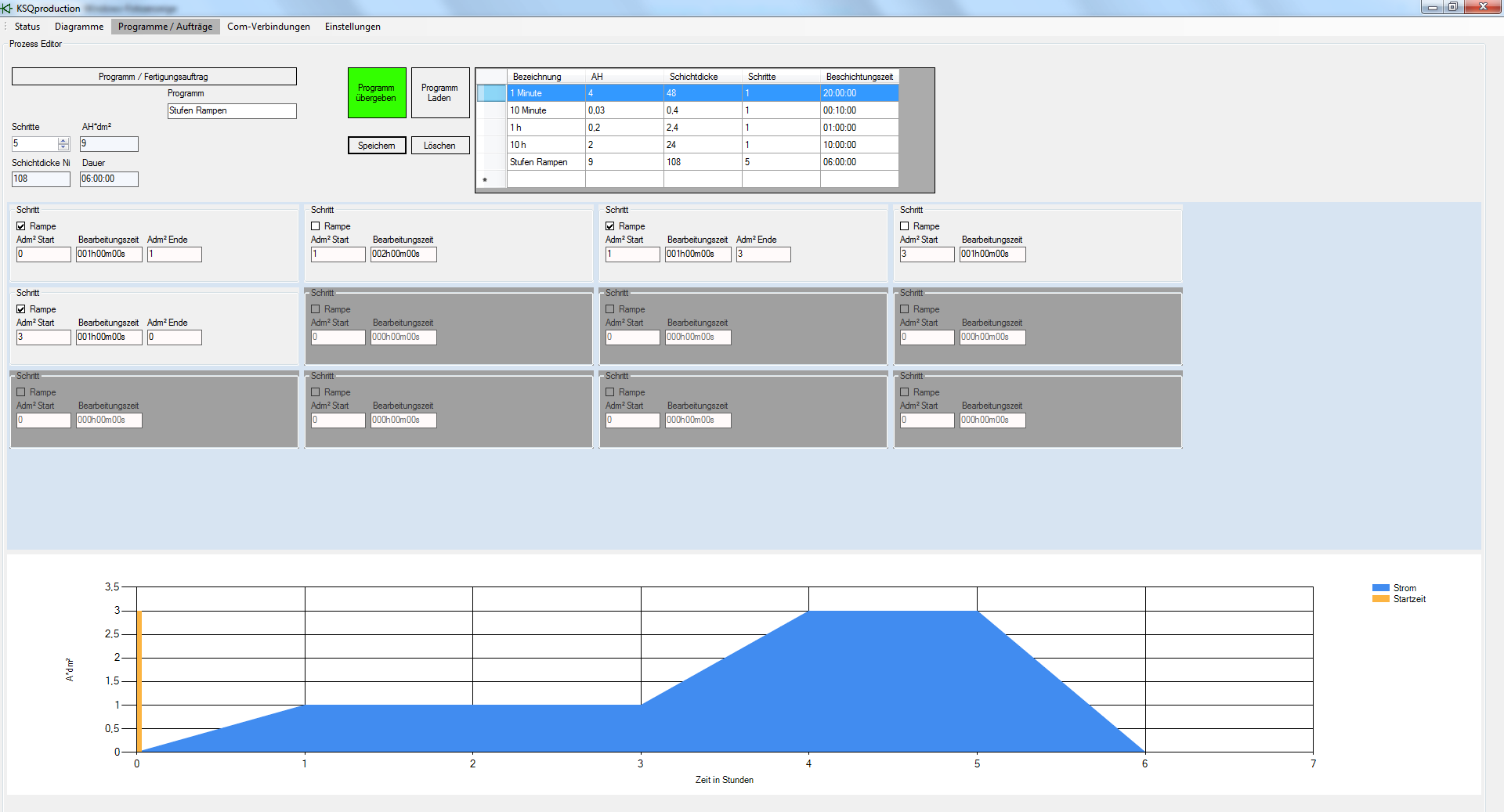Click the green Programm übergeben button
The height and width of the screenshot is (812, 1504).
377,93
